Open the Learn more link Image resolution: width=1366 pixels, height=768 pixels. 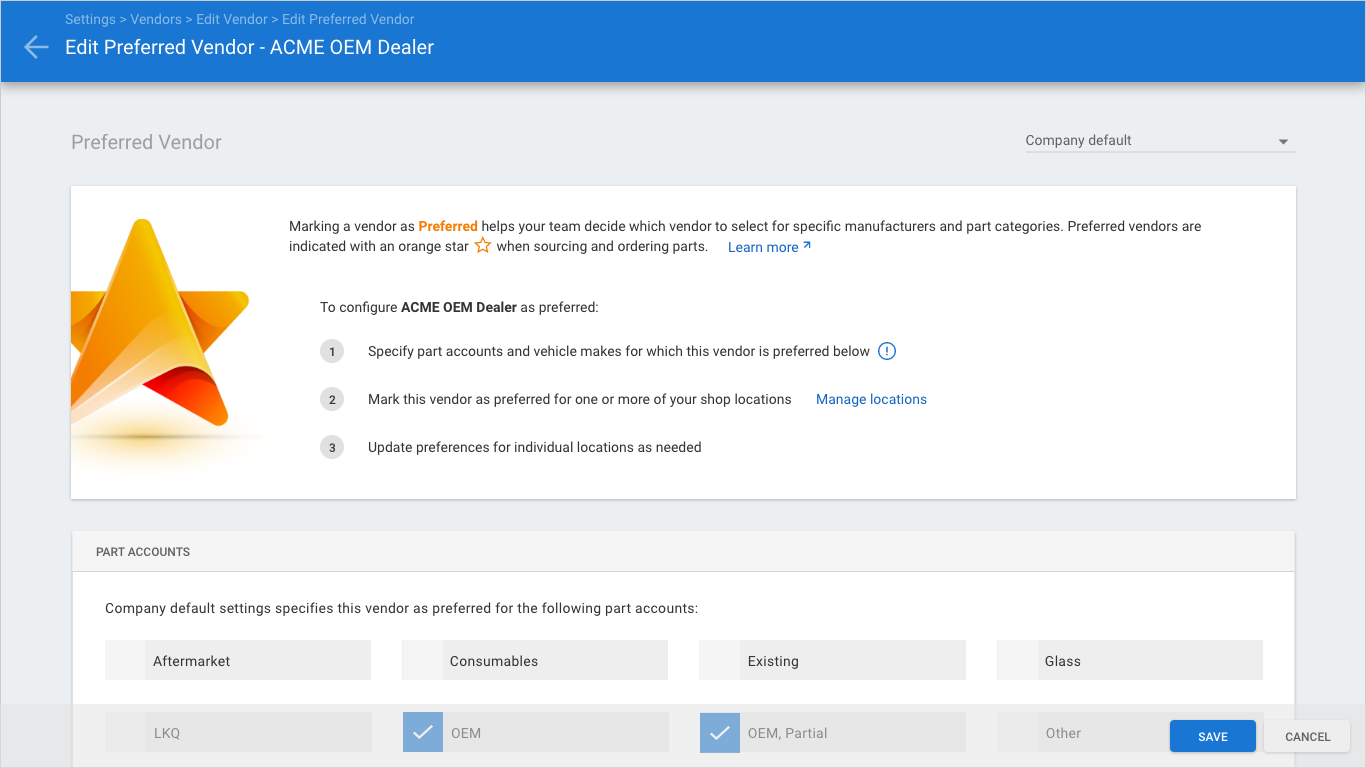click(x=769, y=247)
